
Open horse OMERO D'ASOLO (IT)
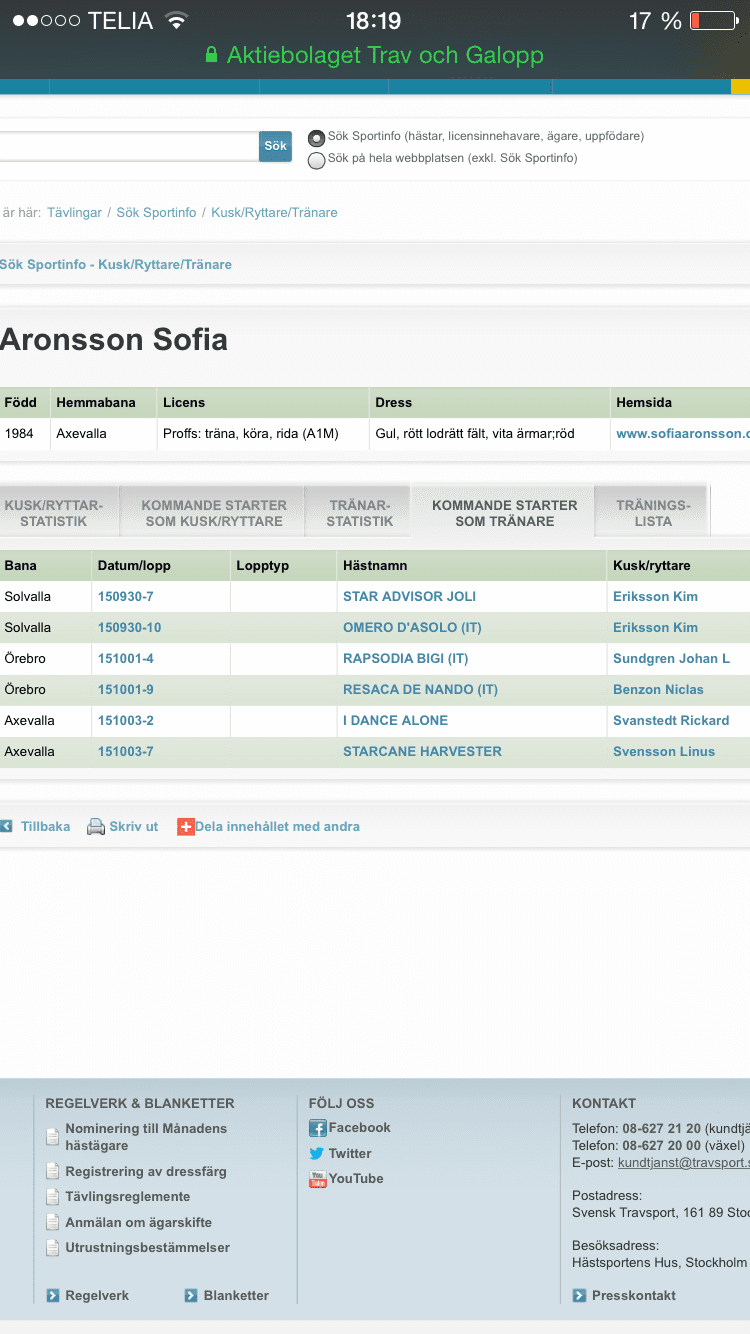[x=412, y=628]
